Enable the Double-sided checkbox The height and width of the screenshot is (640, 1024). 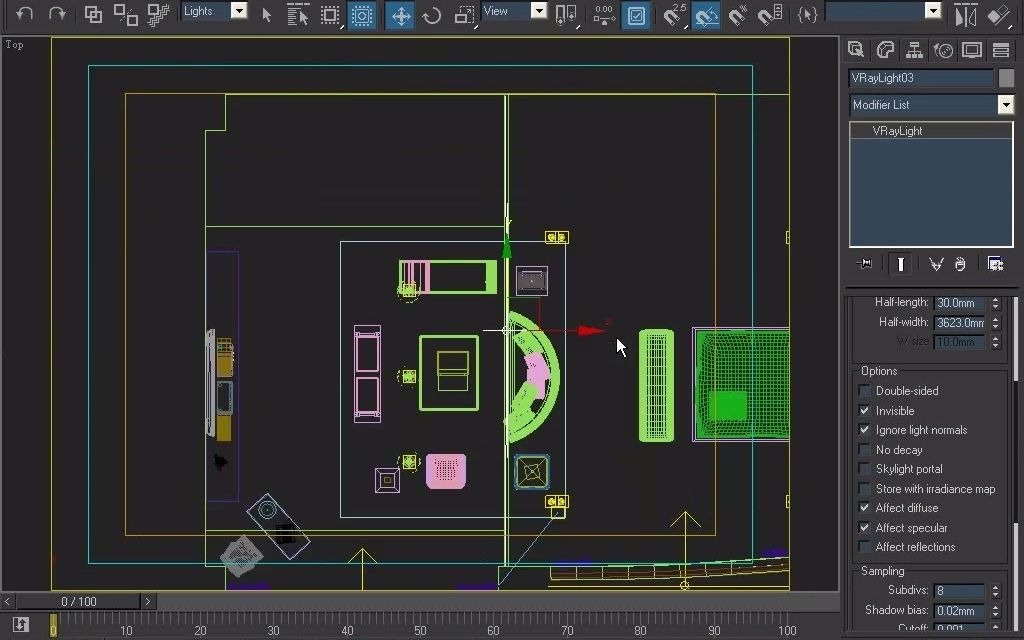864,391
